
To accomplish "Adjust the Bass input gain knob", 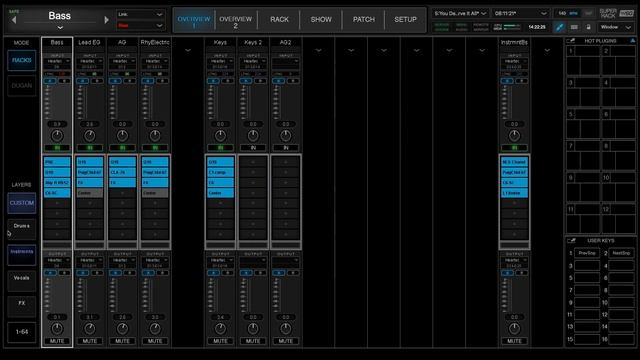I will [57, 136].
